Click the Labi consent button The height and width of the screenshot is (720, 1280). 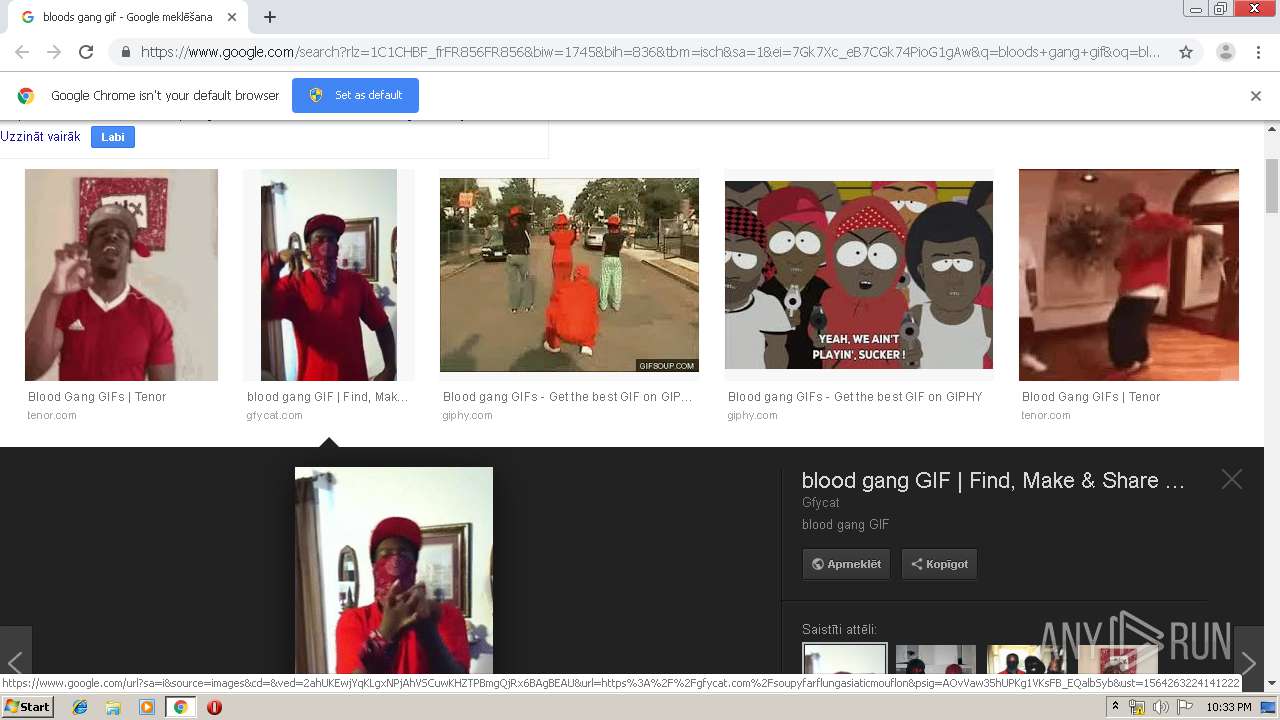[x=113, y=137]
